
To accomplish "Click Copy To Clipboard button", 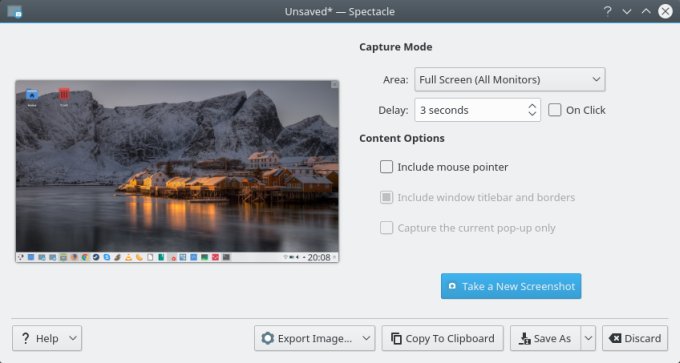I will [442, 338].
